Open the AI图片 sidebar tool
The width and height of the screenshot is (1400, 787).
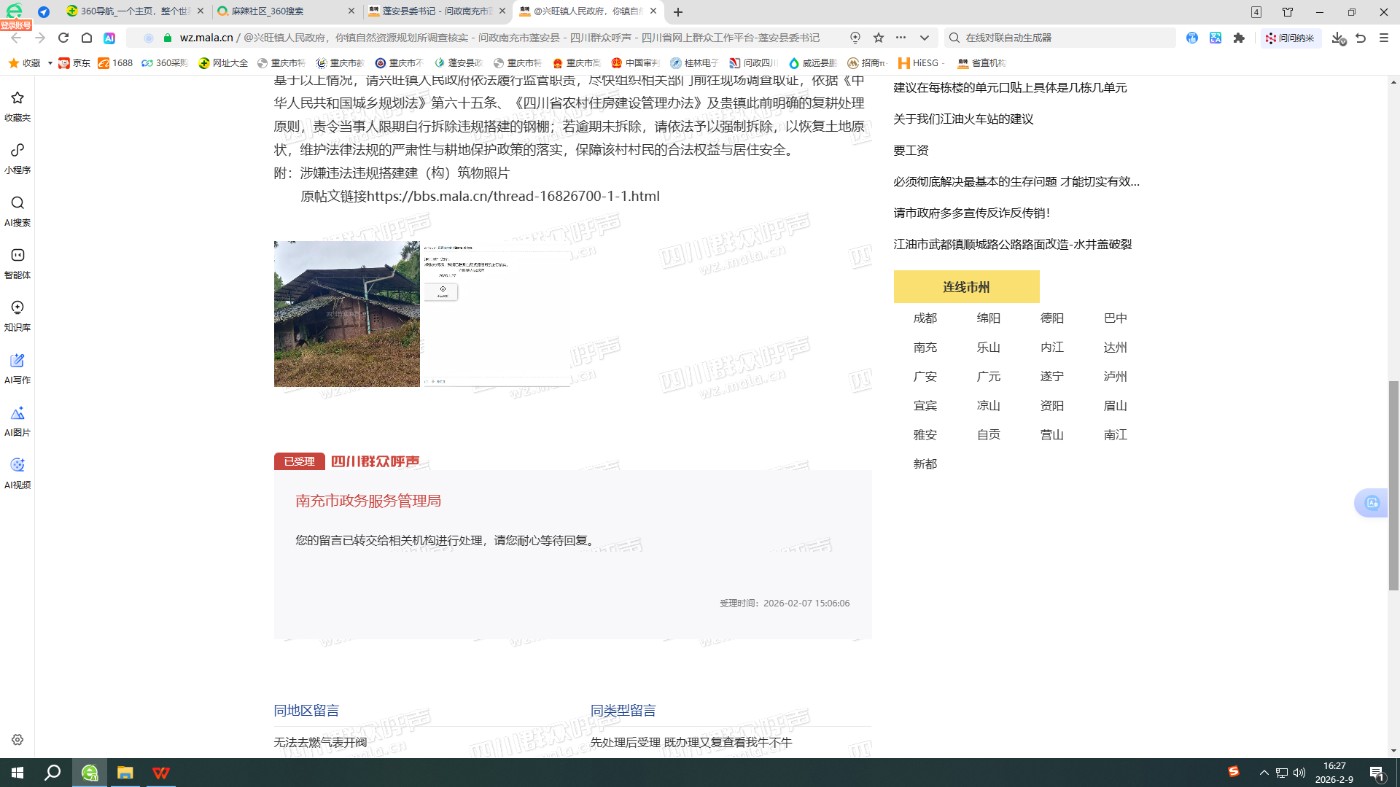pos(17,419)
